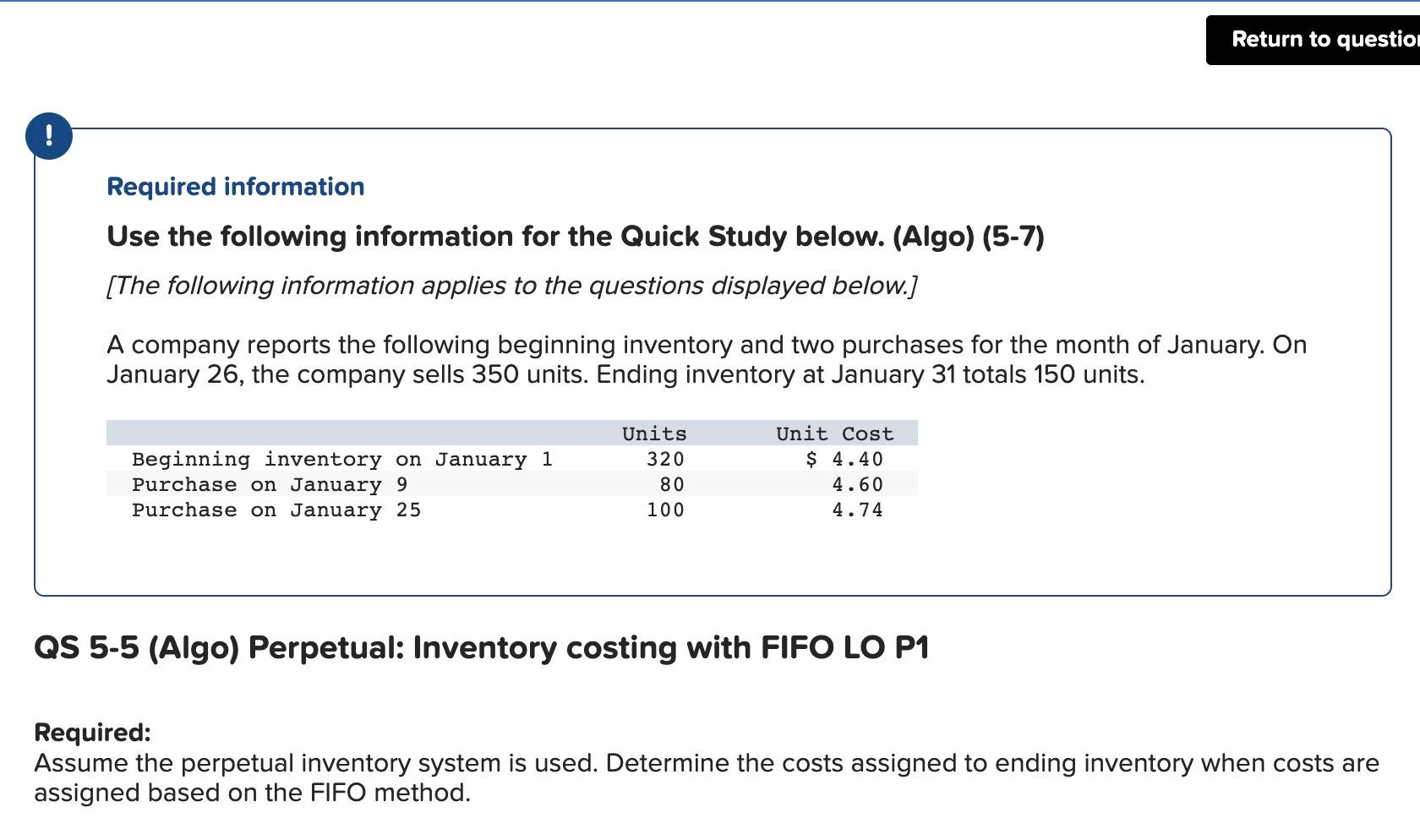1420x840 pixels.
Task: Click the value 100 in the Units column
Action: click(666, 510)
